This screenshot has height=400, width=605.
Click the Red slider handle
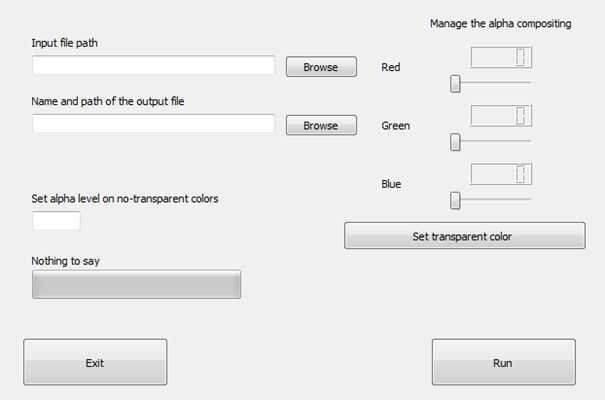tap(455, 83)
